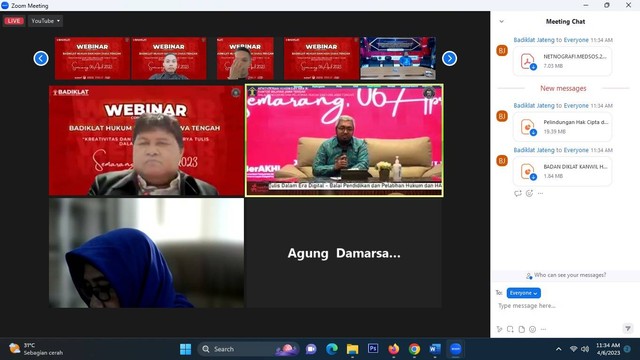640x360 pixels.
Task: Click the send message arrow icon
Action: [628, 328]
